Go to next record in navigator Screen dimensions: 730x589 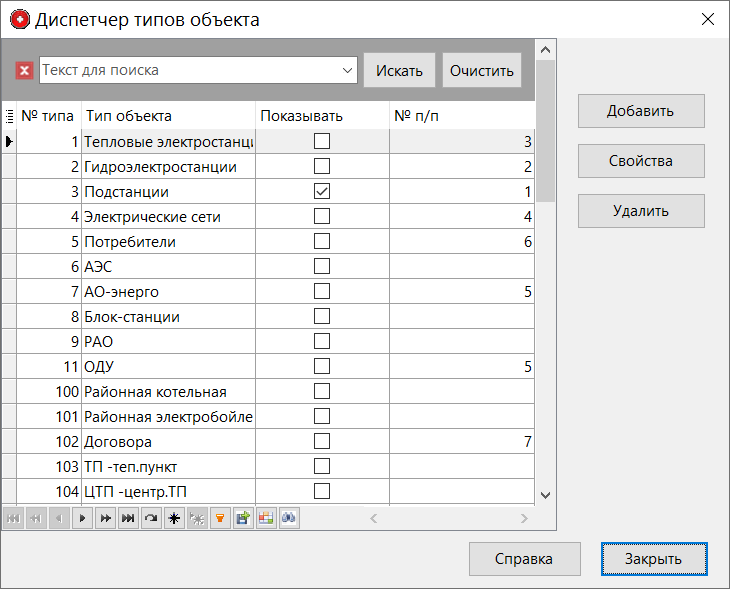click(82, 518)
